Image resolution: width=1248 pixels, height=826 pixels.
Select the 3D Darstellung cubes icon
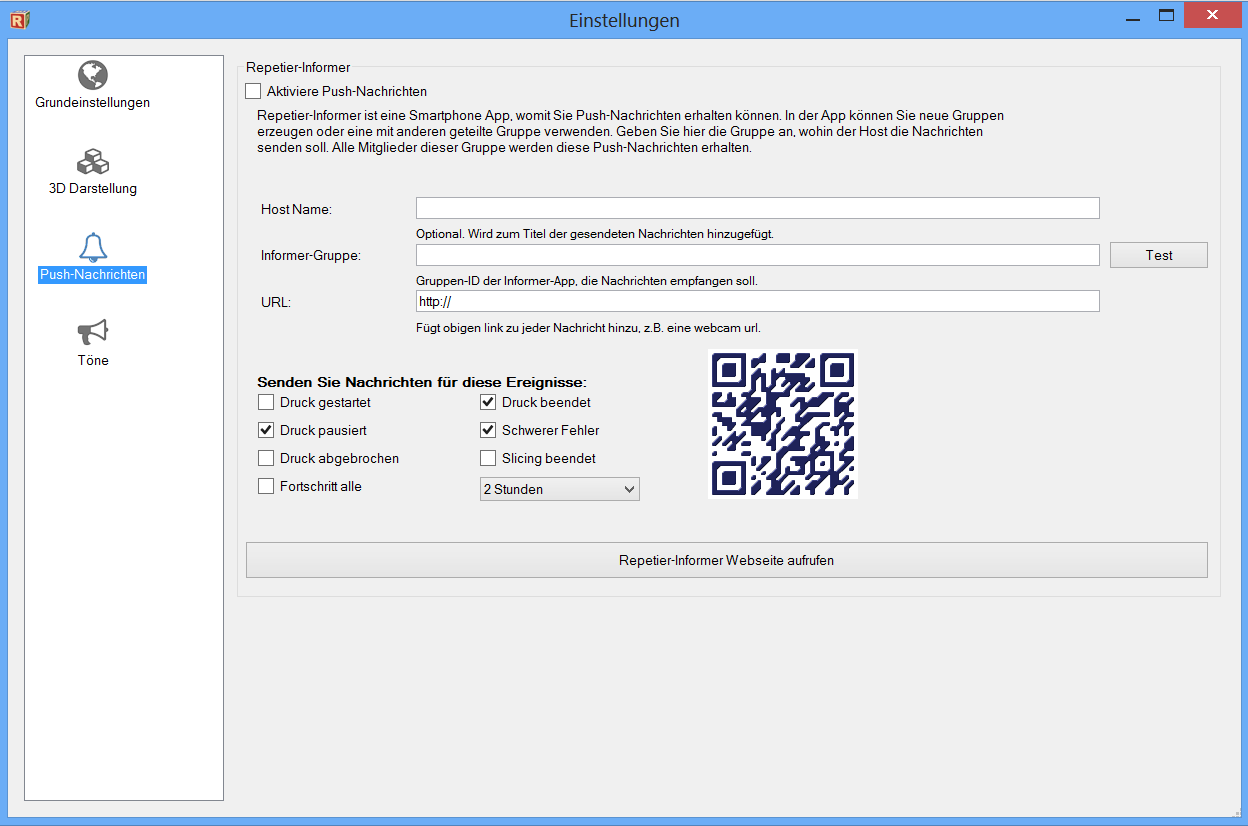pos(93,161)
